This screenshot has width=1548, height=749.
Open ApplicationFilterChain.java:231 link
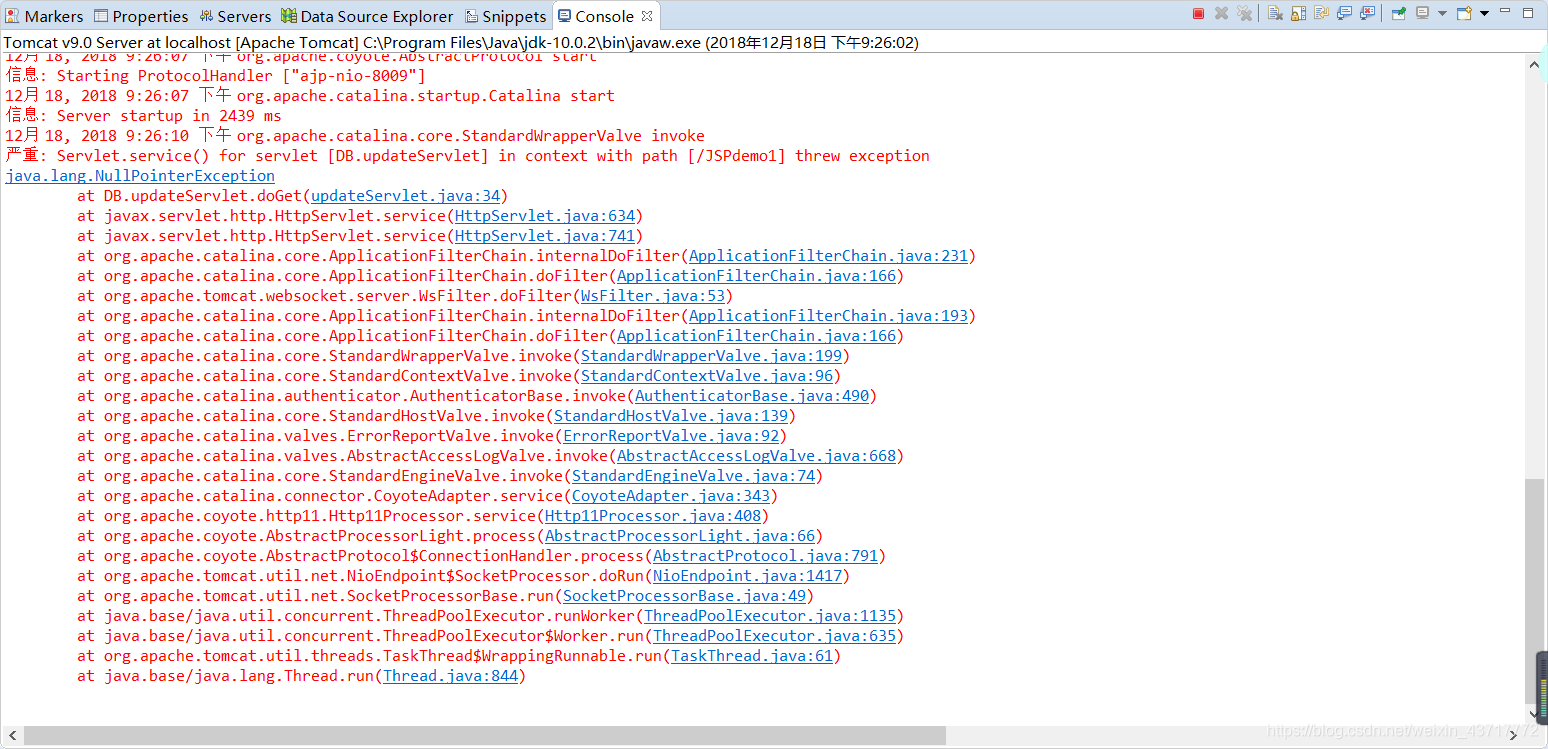point(829,256)
